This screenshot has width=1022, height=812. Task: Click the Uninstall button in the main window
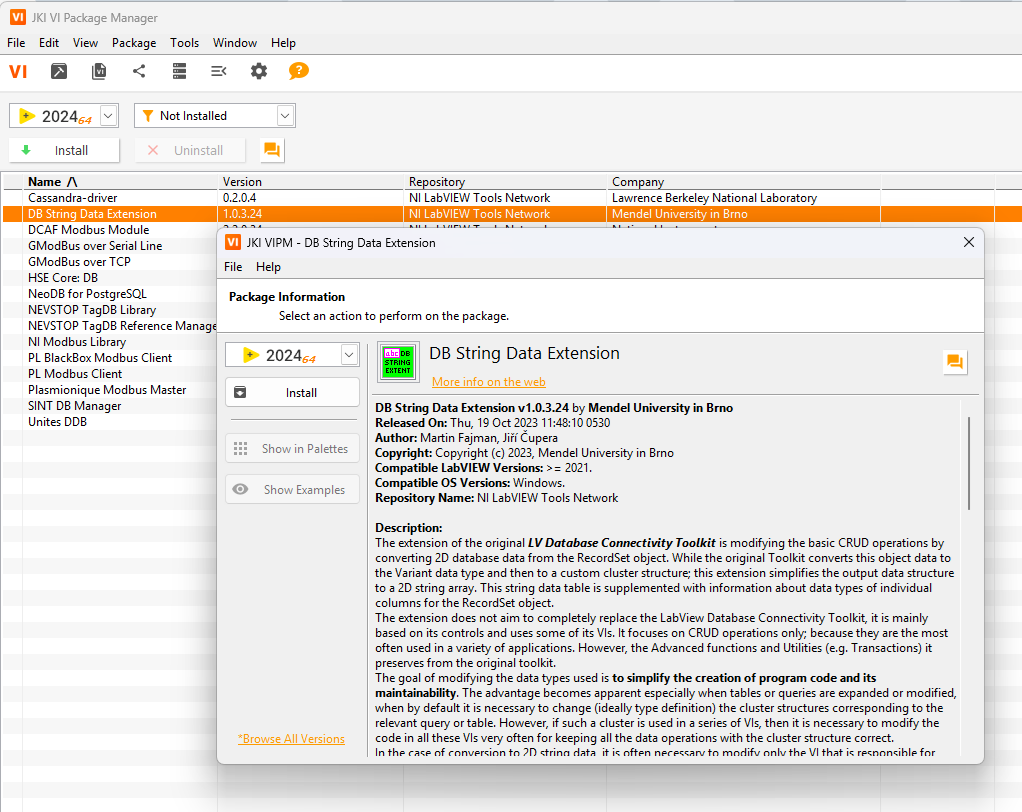190,151
